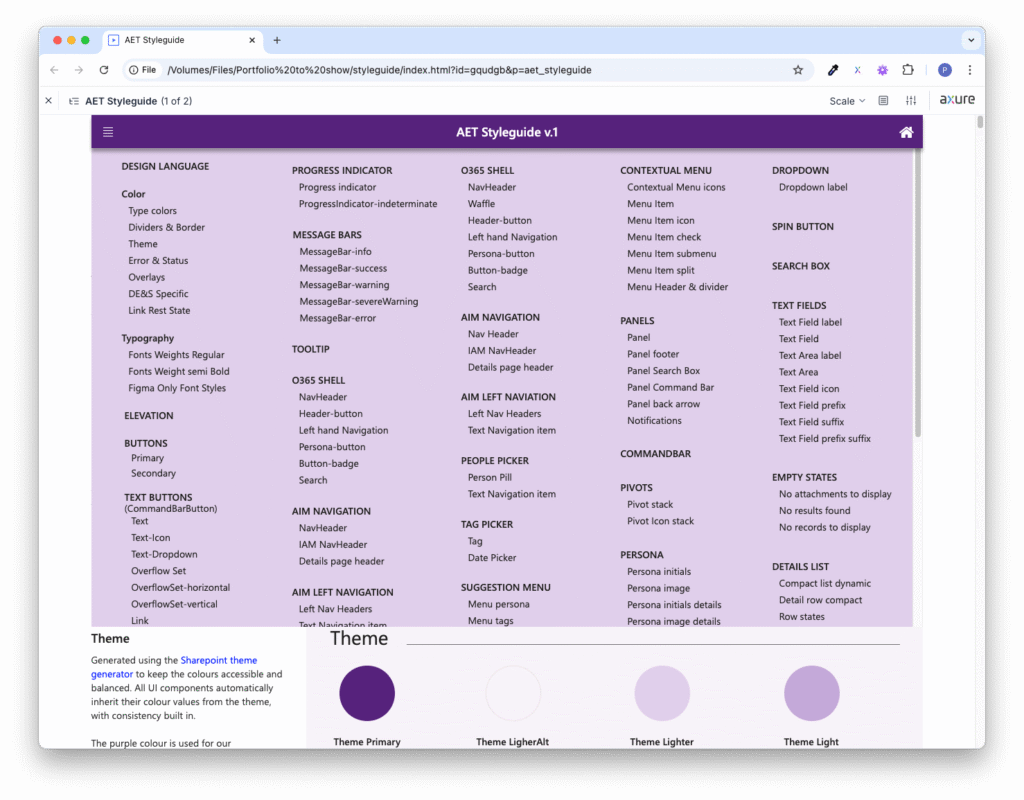Open the COMMANDBAR section
This screenshot has height=800, width=1024.
[x=656, y=454]
